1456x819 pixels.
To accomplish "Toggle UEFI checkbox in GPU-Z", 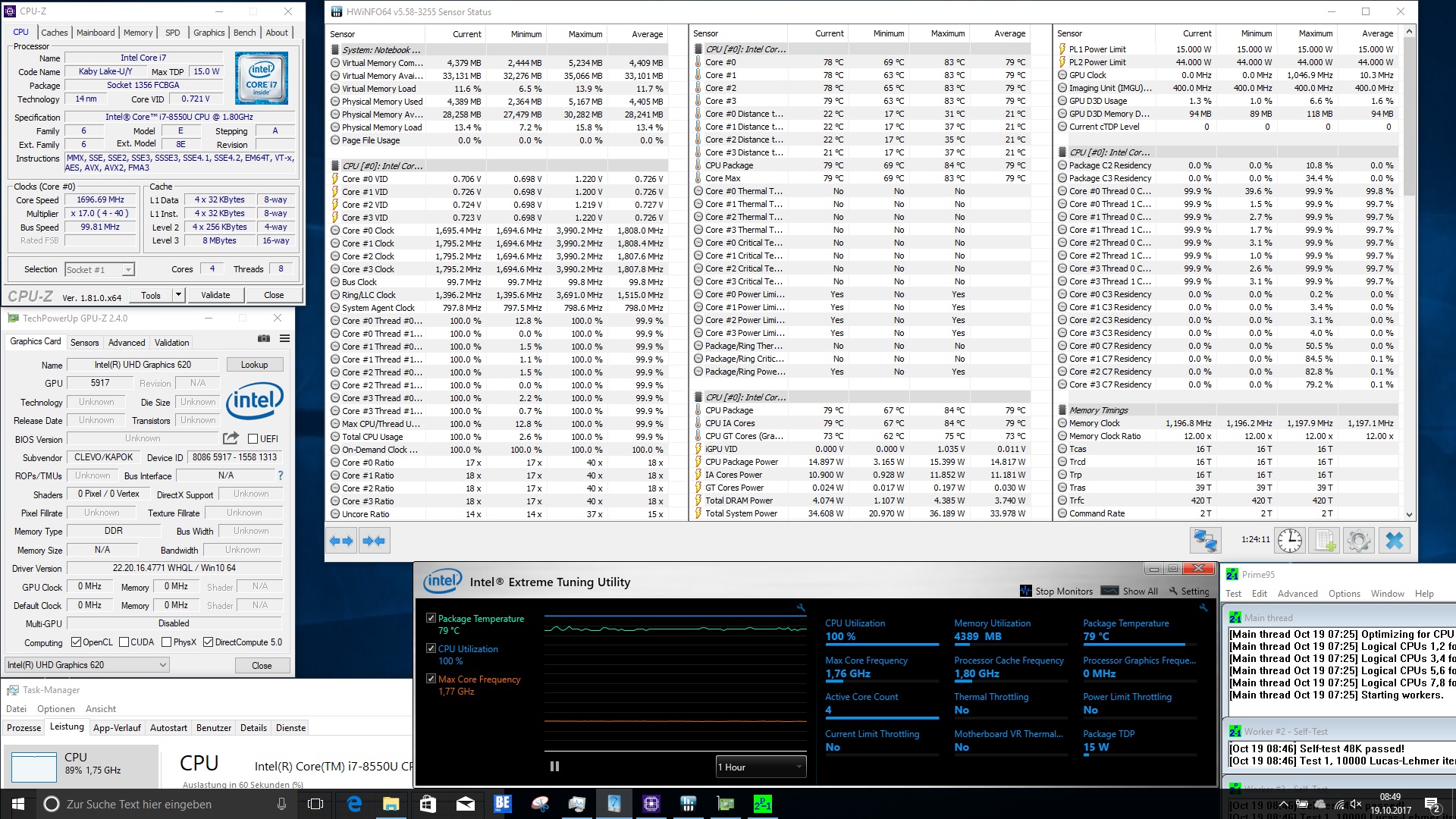I will coord(254,439).
